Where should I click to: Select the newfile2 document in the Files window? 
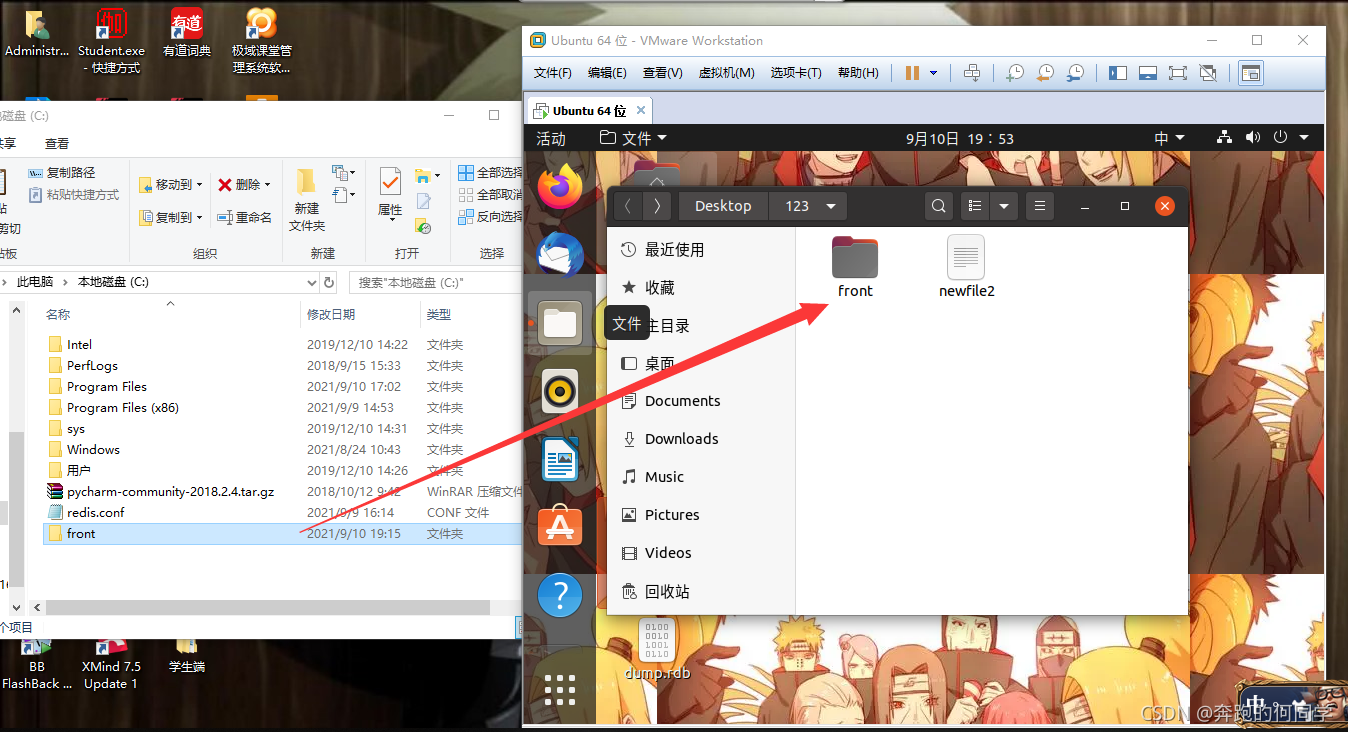coord(966,267)
